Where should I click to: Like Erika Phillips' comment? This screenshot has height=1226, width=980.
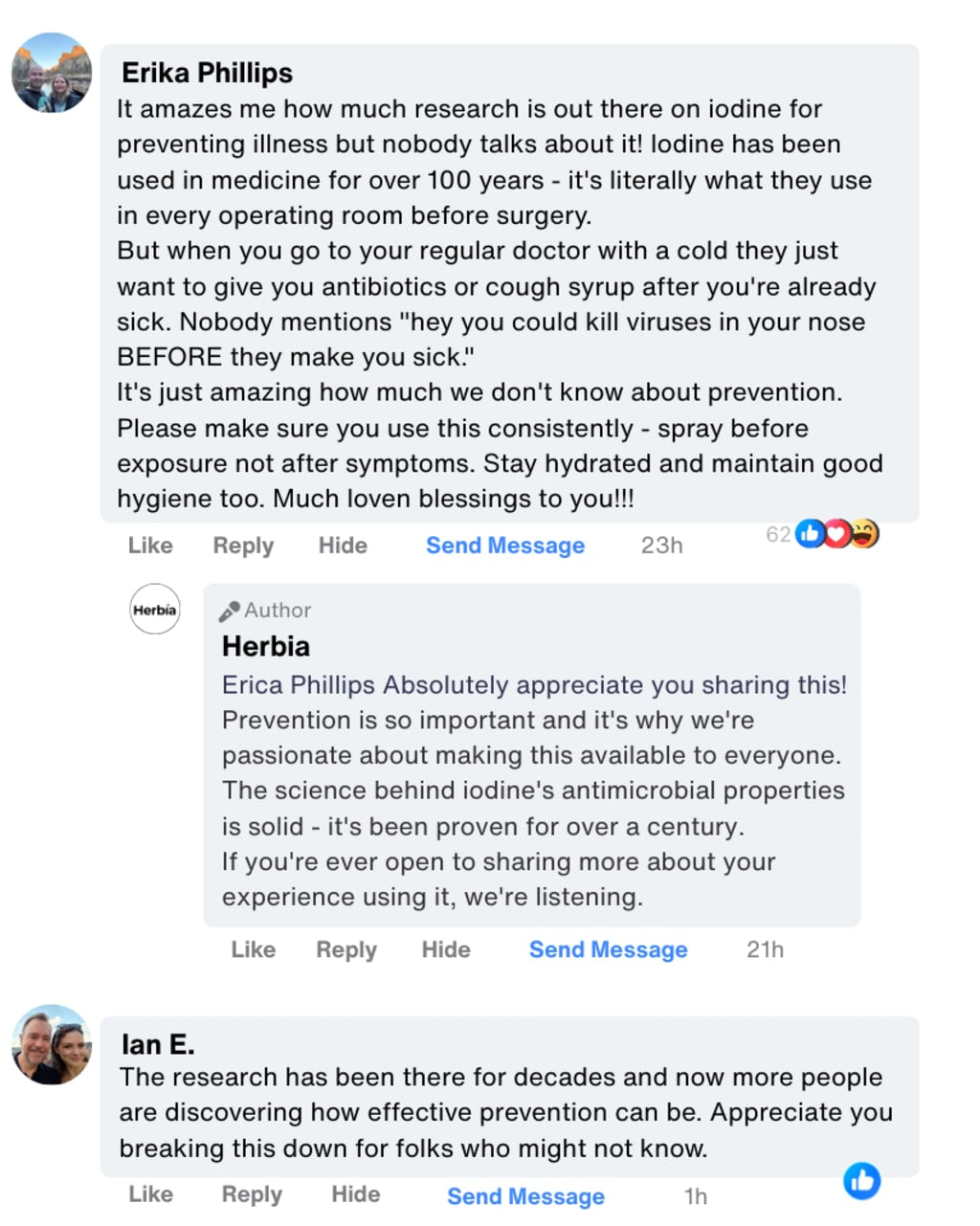[150, 546]
